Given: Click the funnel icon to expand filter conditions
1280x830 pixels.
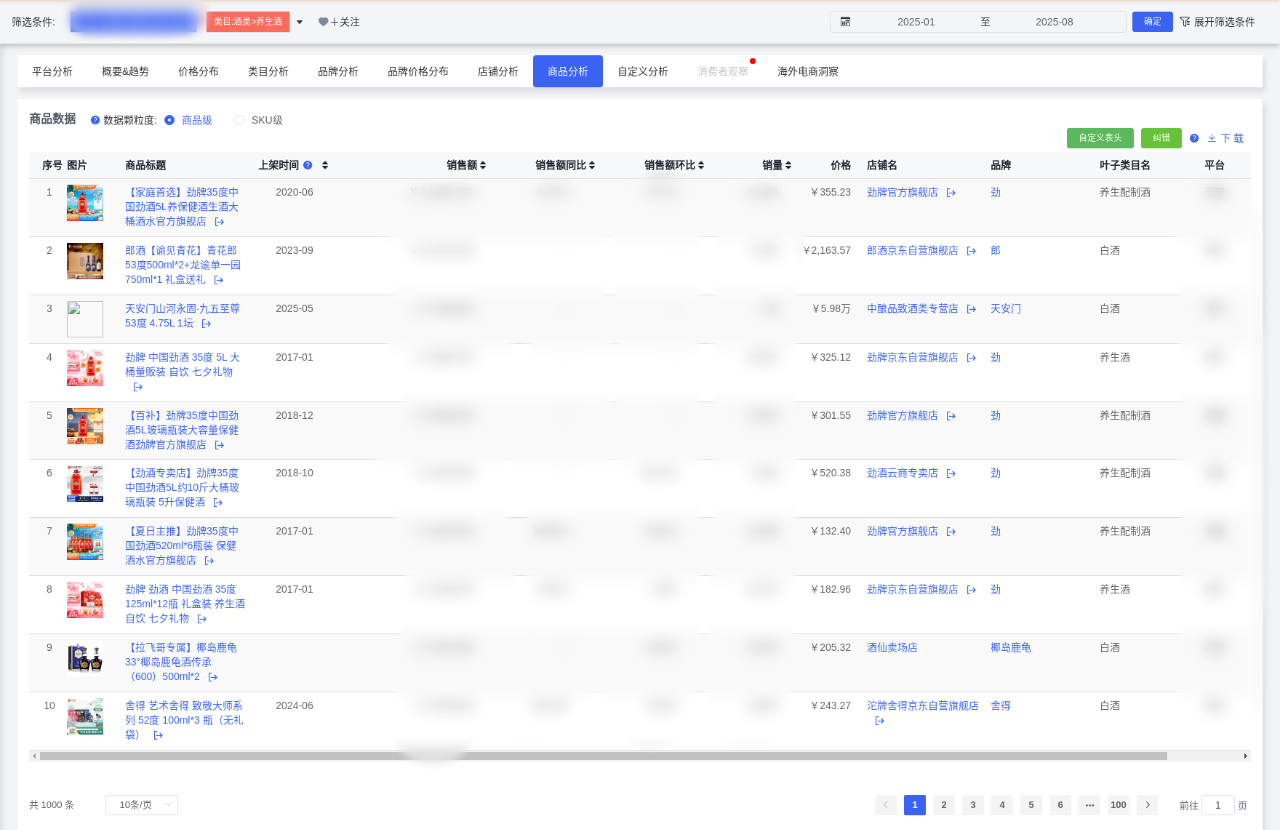Looking at the screenshot, I should coord(1187,21).
